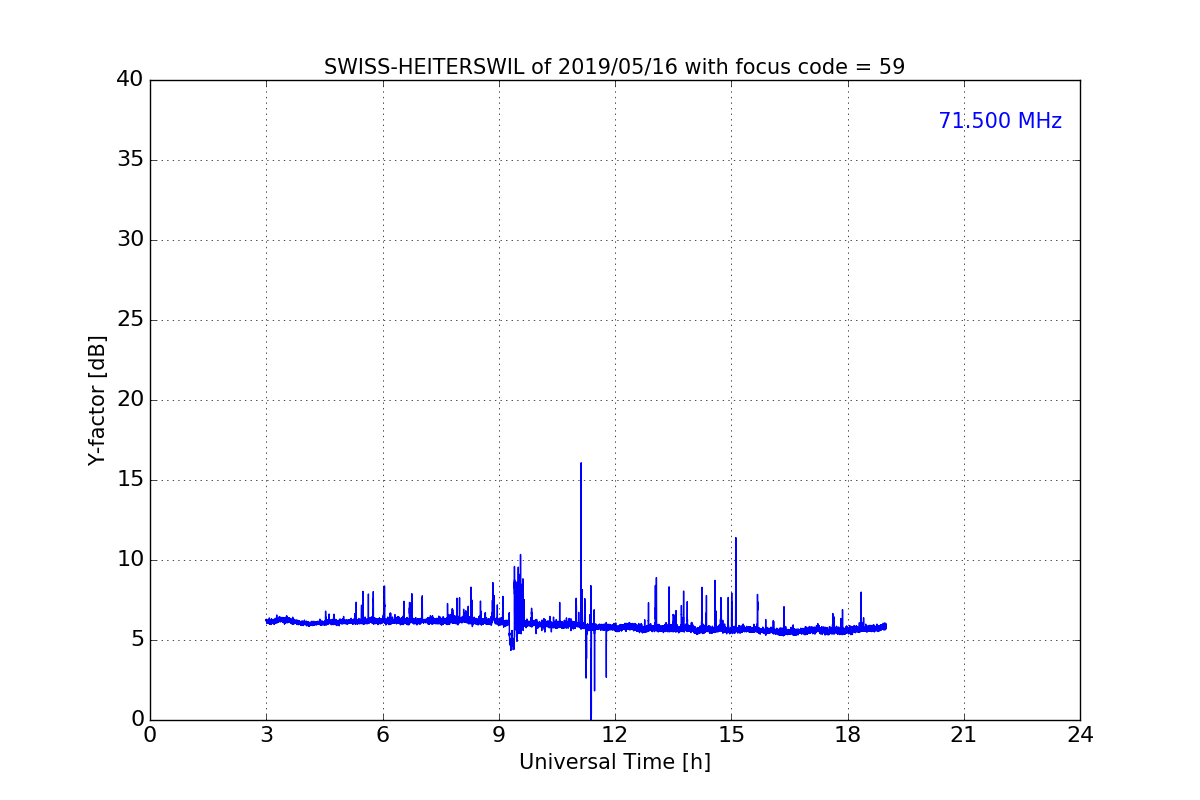Click the y-axis tick label 25
The height and width of the screenshot is (800, 1200).
point(130,320)
